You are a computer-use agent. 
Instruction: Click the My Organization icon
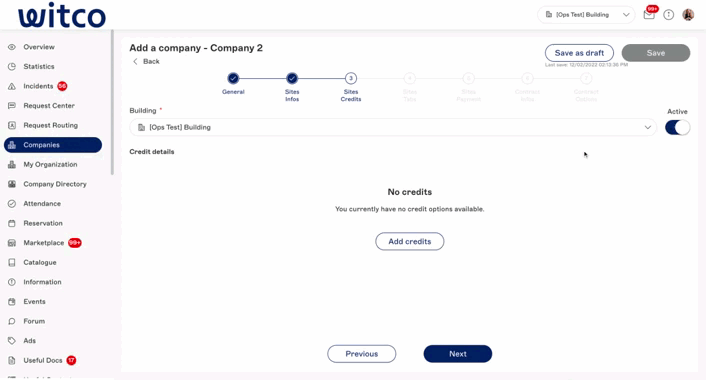pyautogui.click(x=12, y=164)
